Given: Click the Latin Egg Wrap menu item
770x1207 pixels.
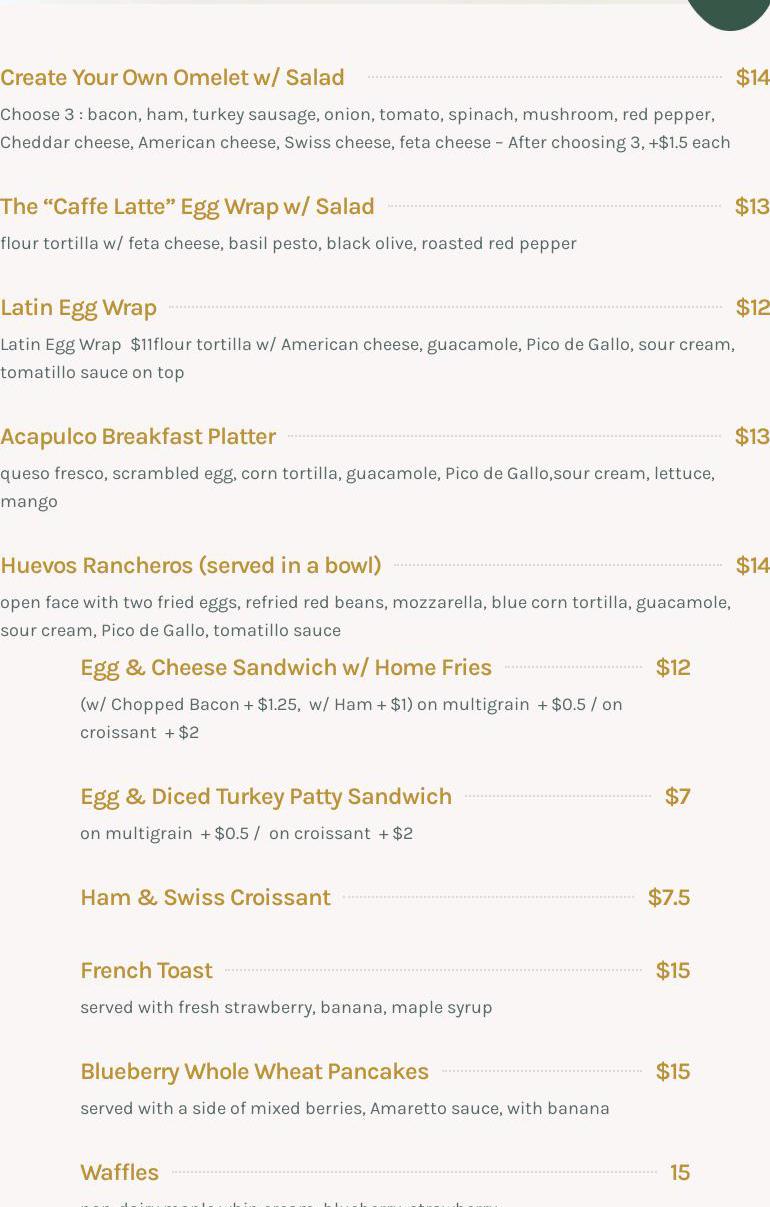Looking at the screenshot, I should point(78,307).
